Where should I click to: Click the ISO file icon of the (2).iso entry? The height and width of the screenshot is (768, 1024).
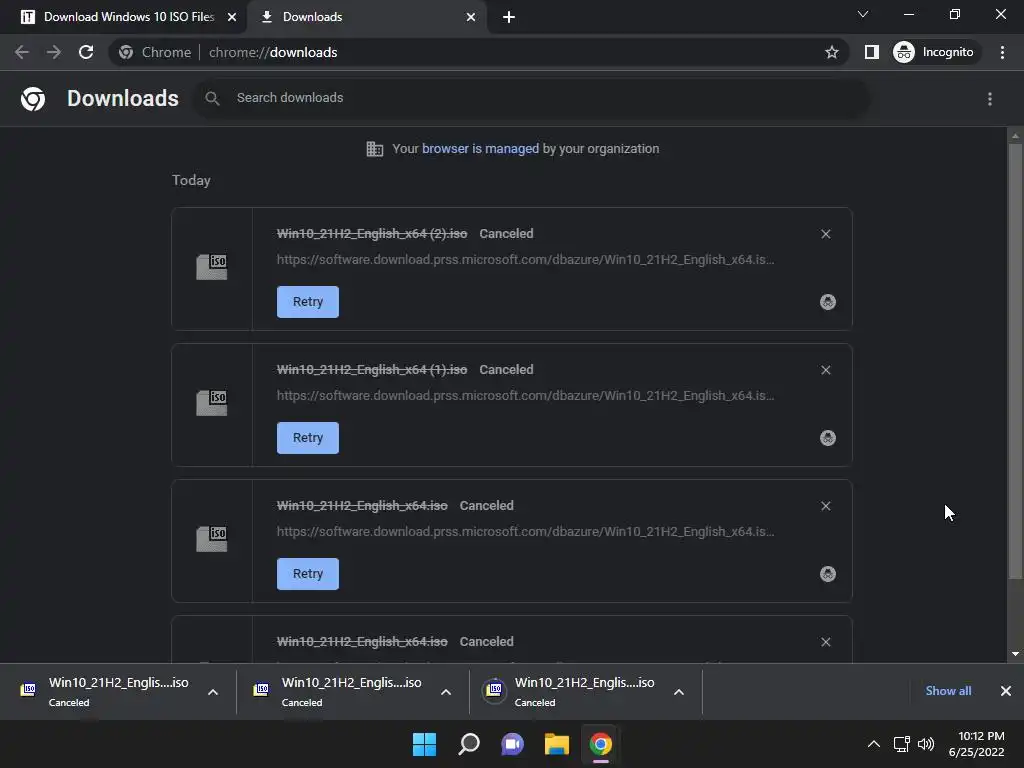click(212, 267)
